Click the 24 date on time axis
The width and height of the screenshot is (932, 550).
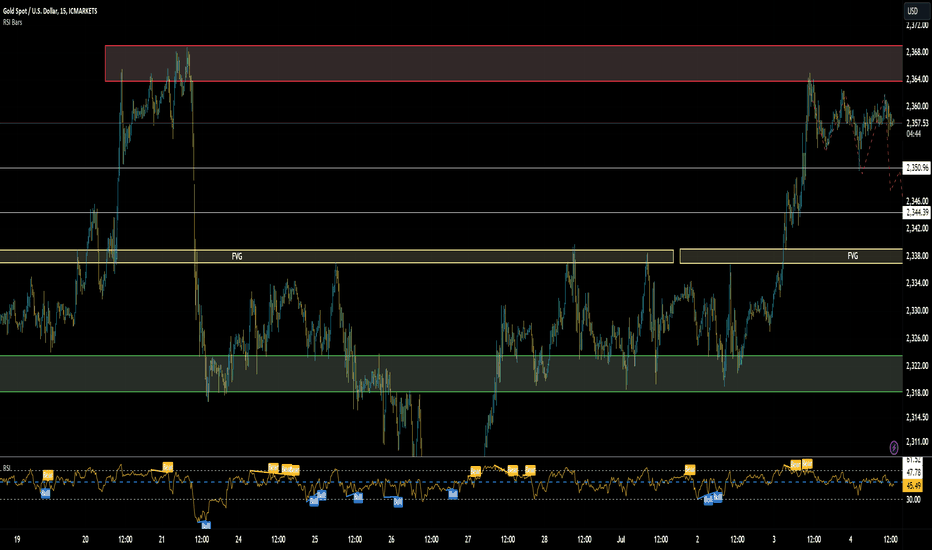[238, 539]
